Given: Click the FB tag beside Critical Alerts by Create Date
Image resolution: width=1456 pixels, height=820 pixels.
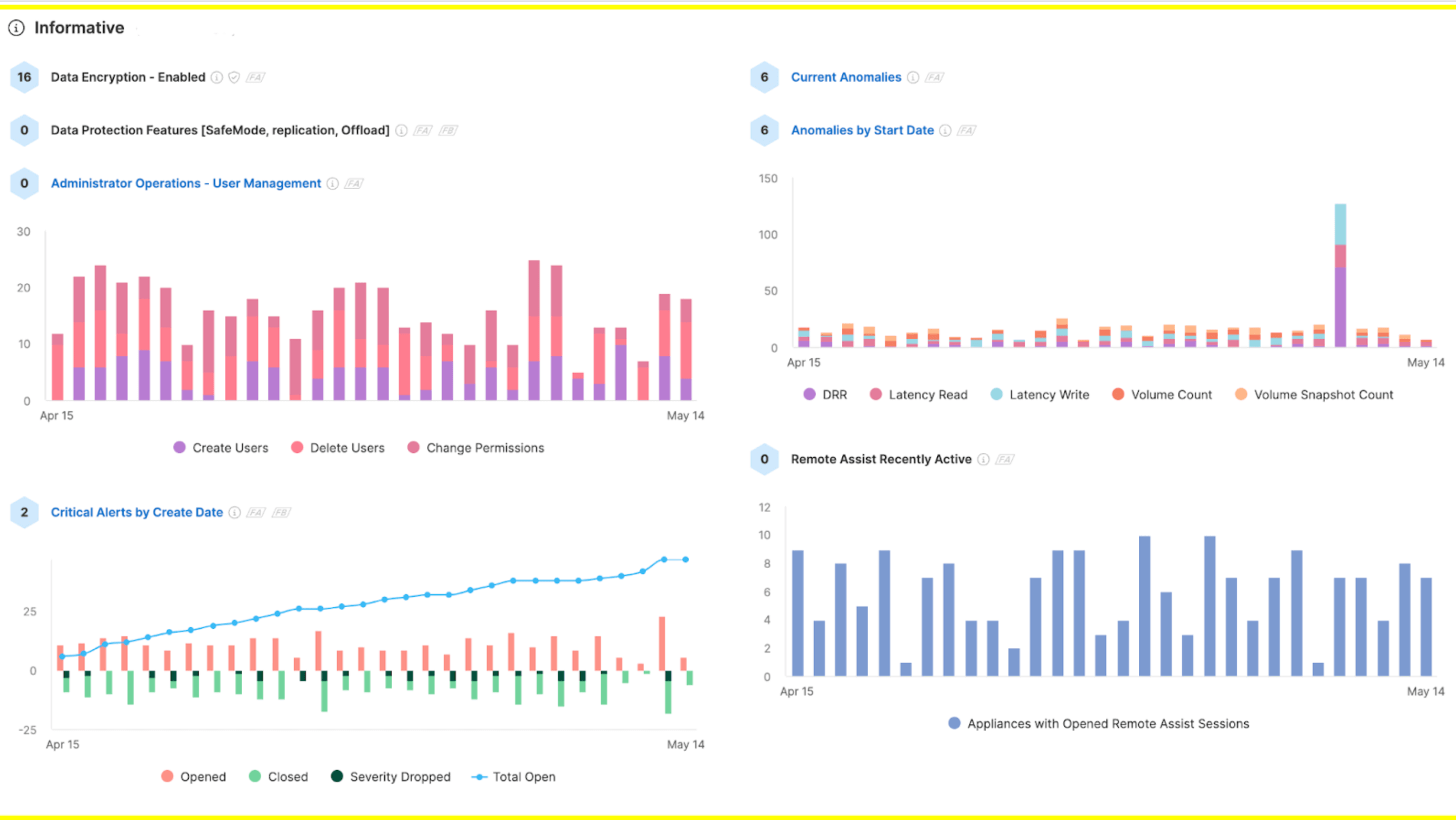Looking at the screenshot, I should pos(281,513).
